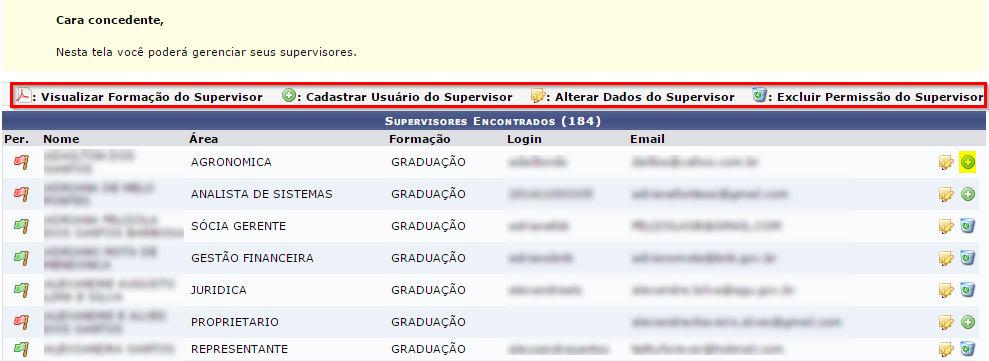989x361 pixels.
Task: Edit supervisor data in the AGRONOMICA row
Action: point(945,163)
